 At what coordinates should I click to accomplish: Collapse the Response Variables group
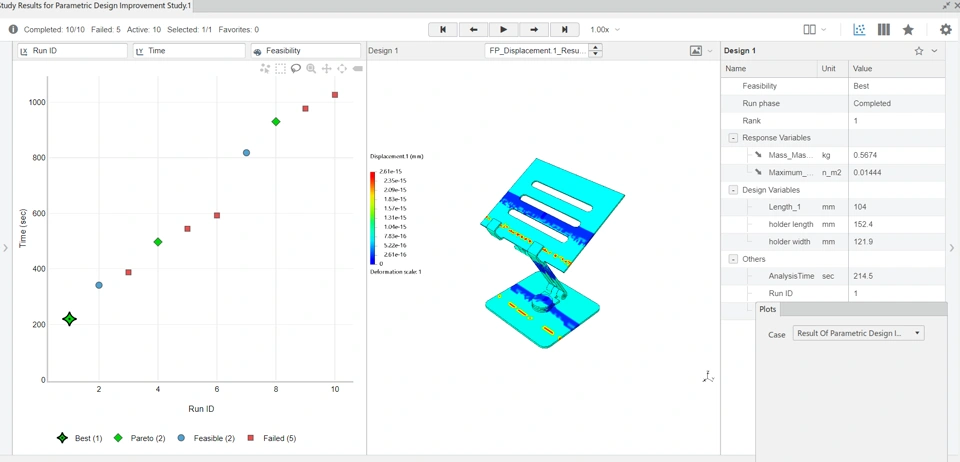pyautogui.click(x=733, y=138)
